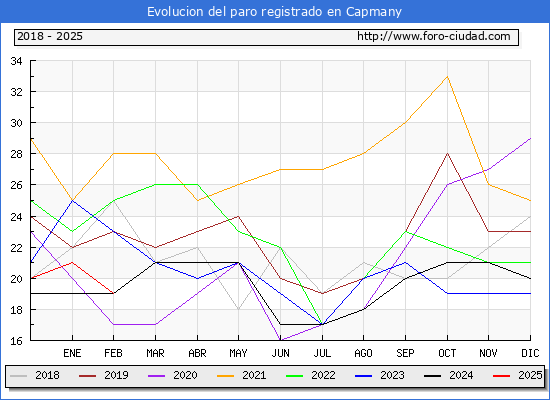Click the JUL month axis label
The height and width of the screenshot is (400, 550).
point(322,353)
